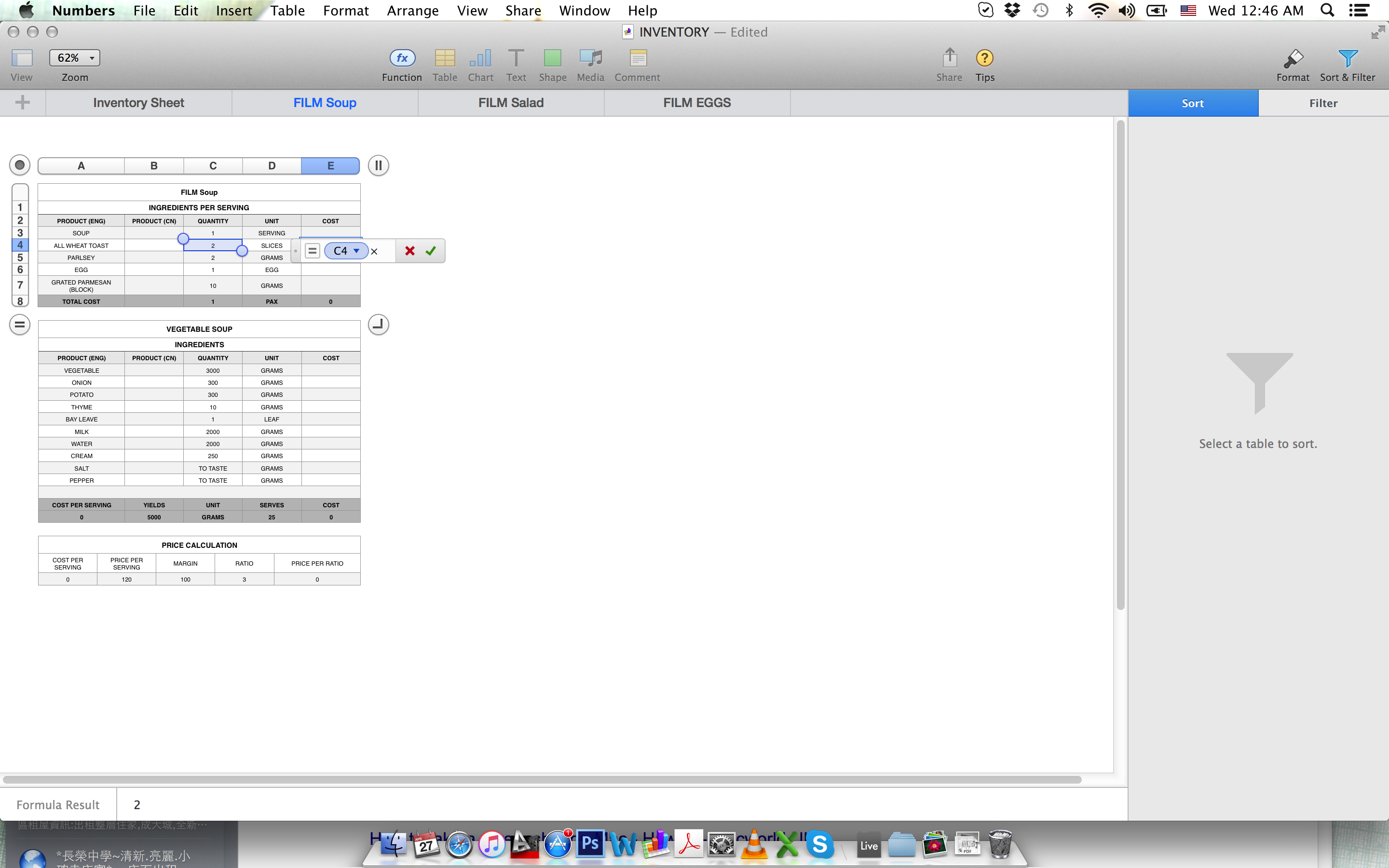Open the Media toolbar icon
This screenshot has width=1389, height=868.
[x=590, y=58]
